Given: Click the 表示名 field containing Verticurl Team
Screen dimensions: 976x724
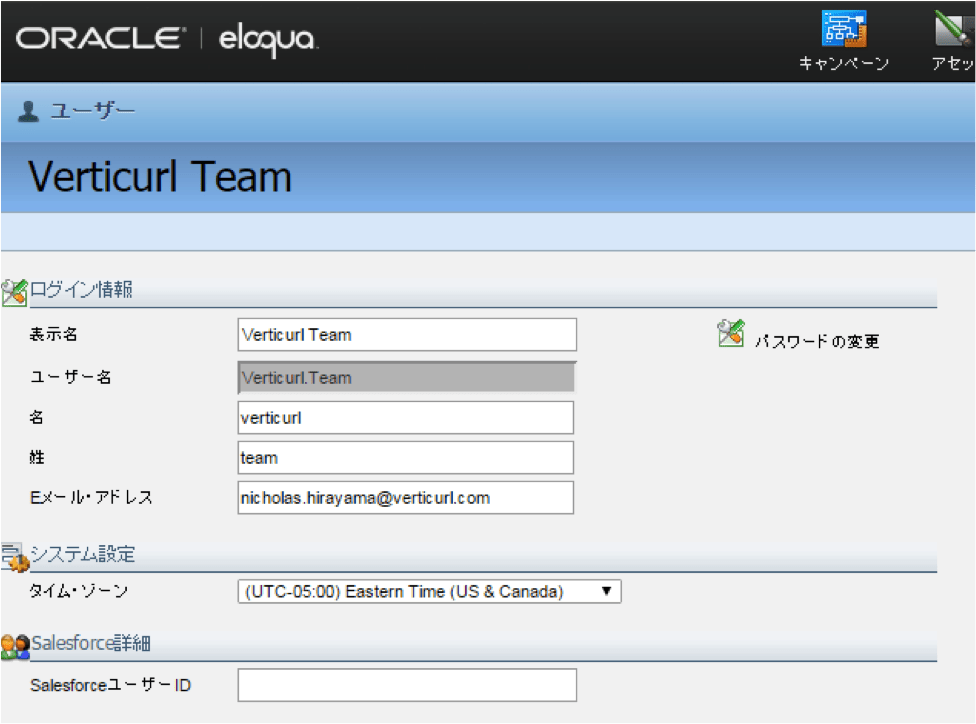Looking at the screenshot, I should click(407, 335).
